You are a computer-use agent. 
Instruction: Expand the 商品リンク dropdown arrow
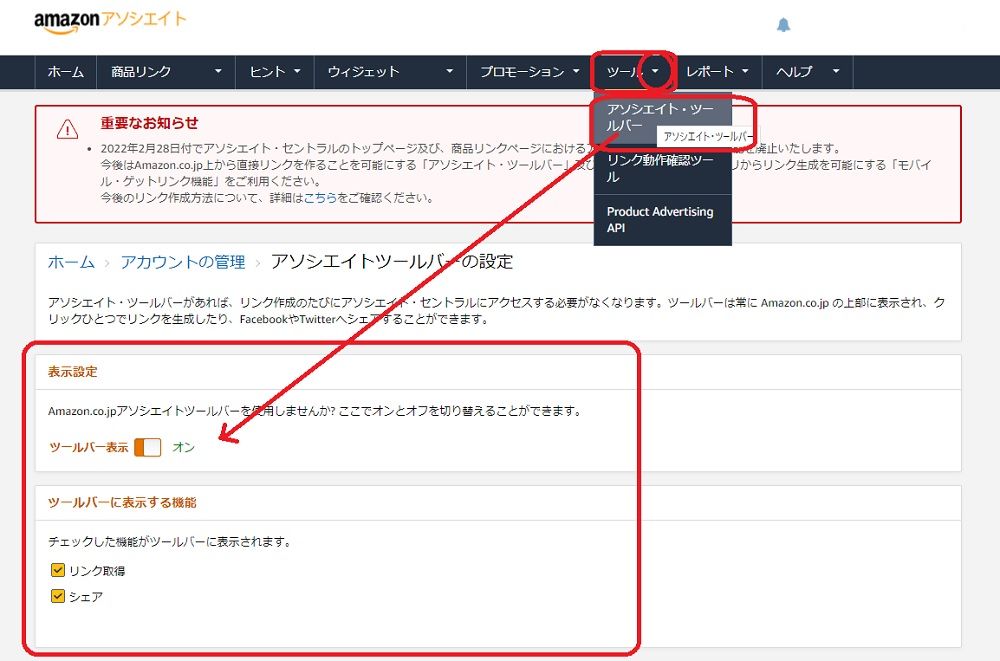tap(218, 71)
